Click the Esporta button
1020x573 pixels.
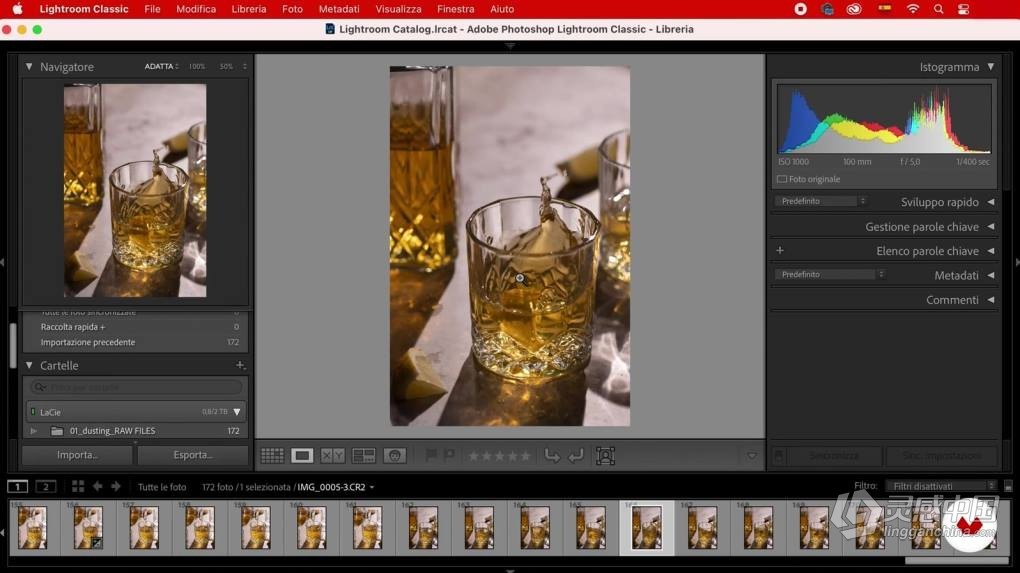coord(193,455)
